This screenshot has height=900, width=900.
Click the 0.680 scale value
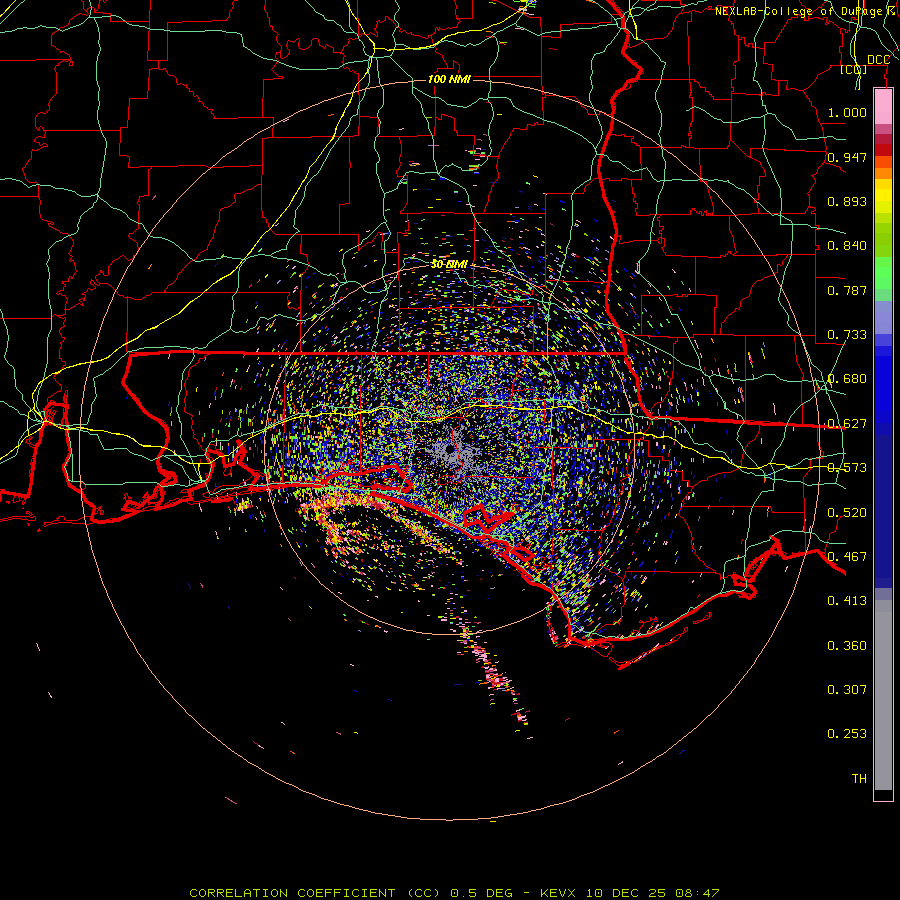pos(847,379)
